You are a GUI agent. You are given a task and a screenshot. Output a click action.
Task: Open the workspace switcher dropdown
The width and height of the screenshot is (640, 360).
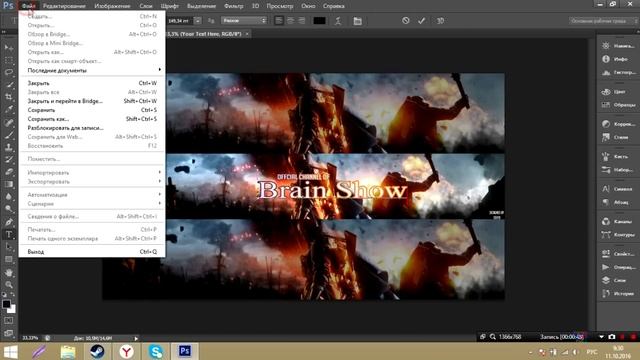[x=604, y=21]
